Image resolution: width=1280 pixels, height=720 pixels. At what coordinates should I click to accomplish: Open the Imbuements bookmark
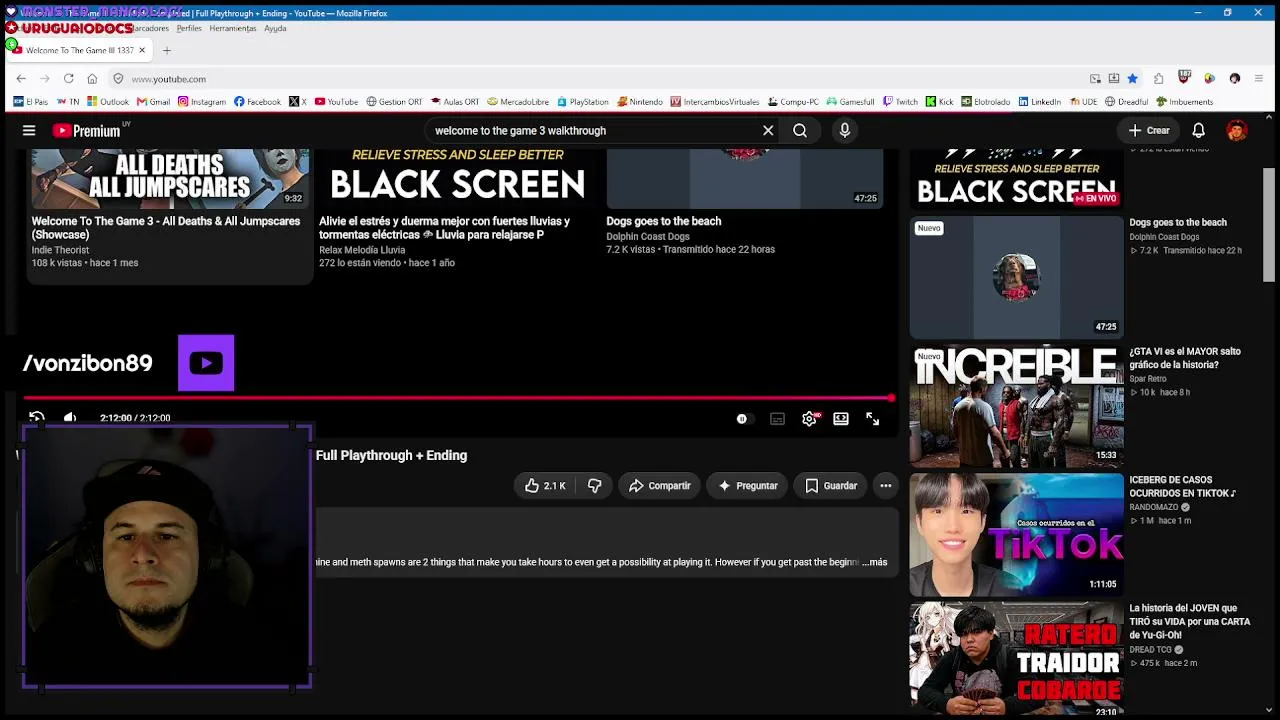click(1185, 102)
